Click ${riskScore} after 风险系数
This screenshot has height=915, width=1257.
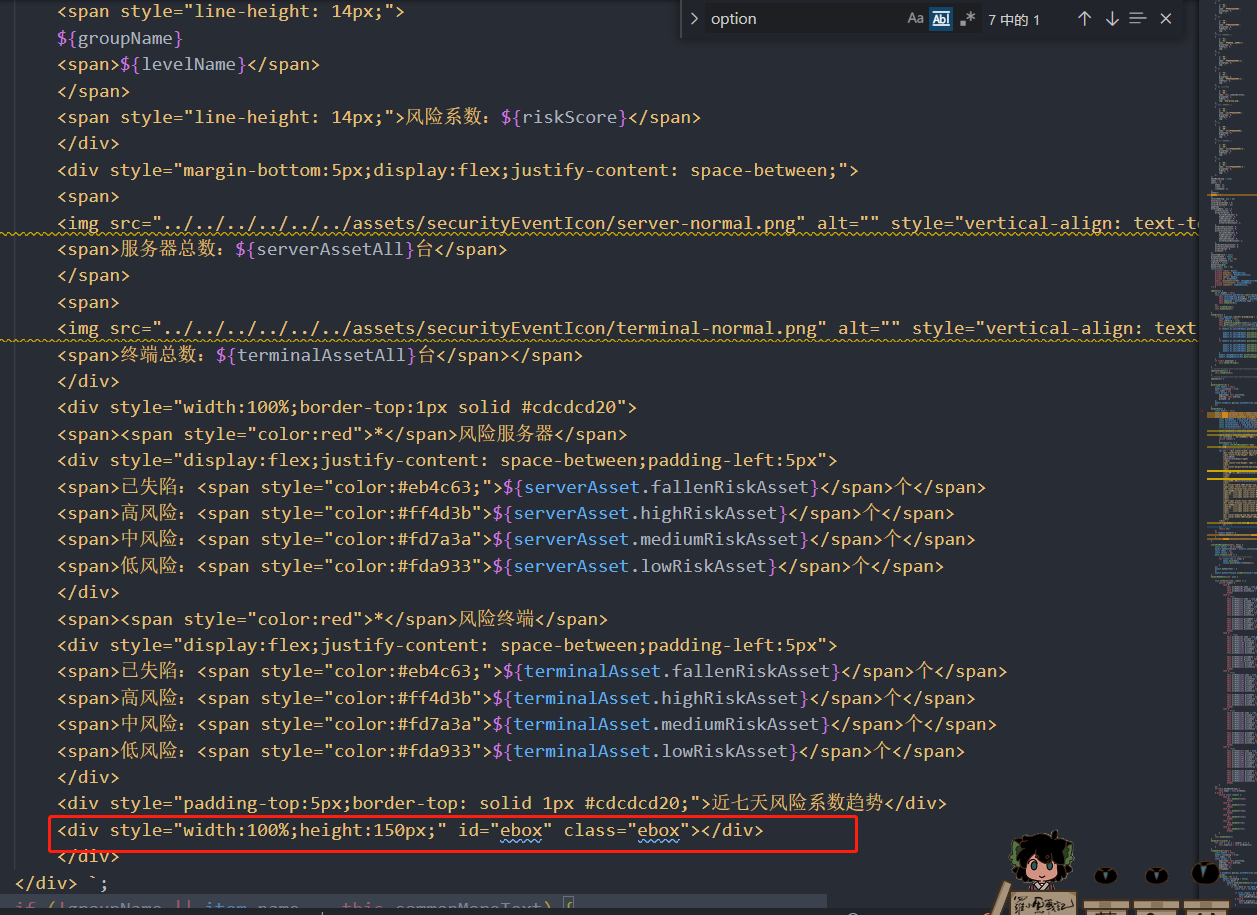tap(564, 117)
